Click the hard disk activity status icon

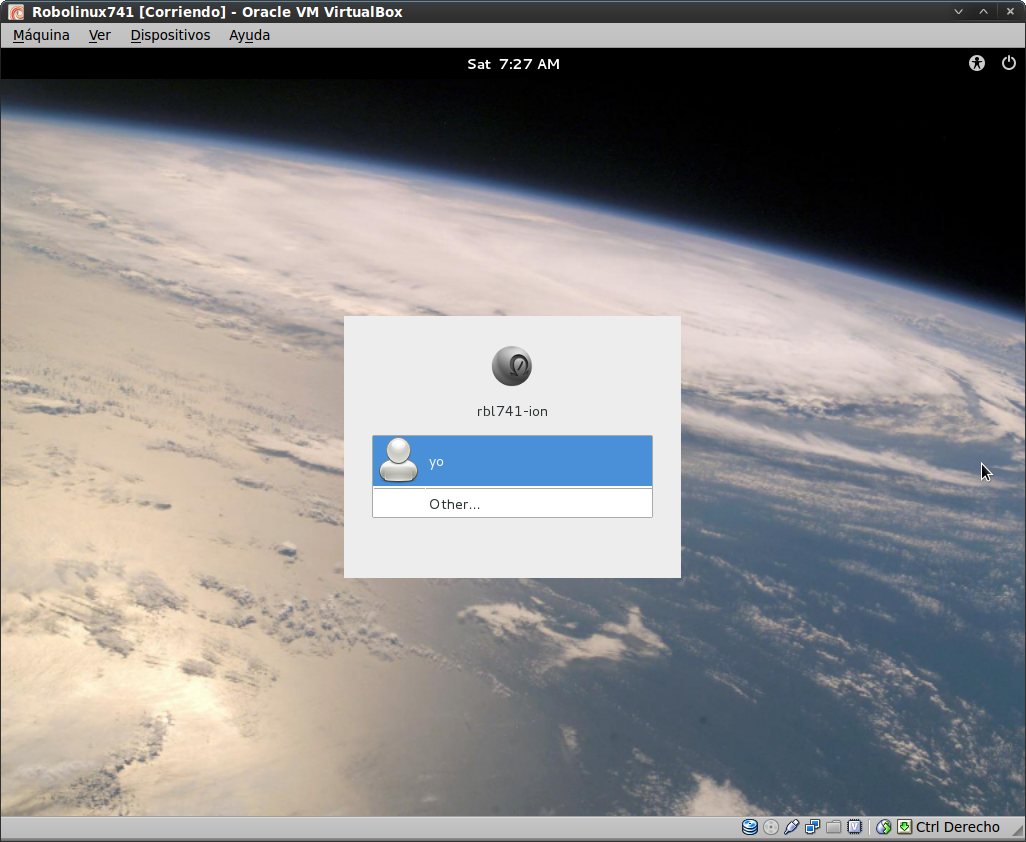[749, 827]
